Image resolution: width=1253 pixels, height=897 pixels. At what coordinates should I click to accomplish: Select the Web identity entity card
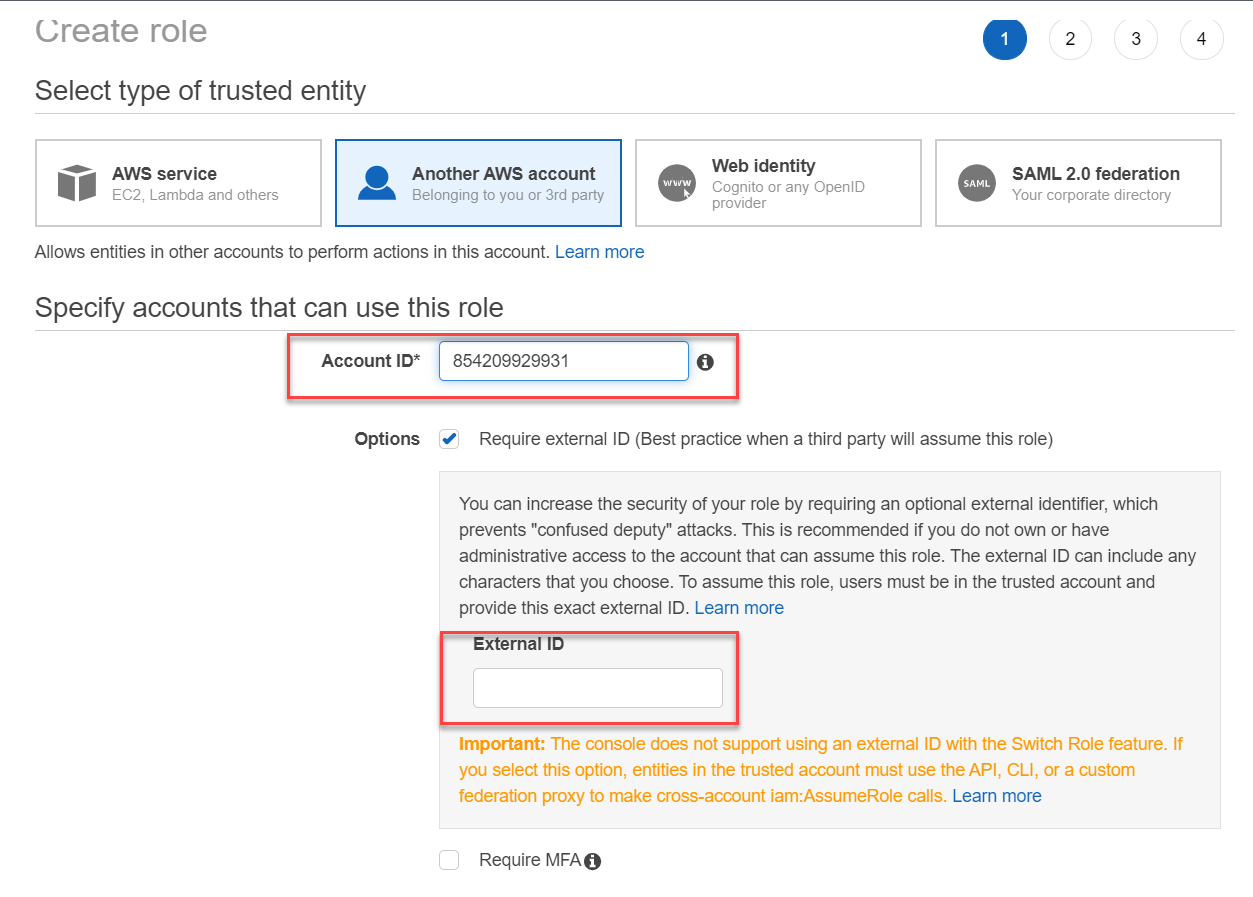778,183
